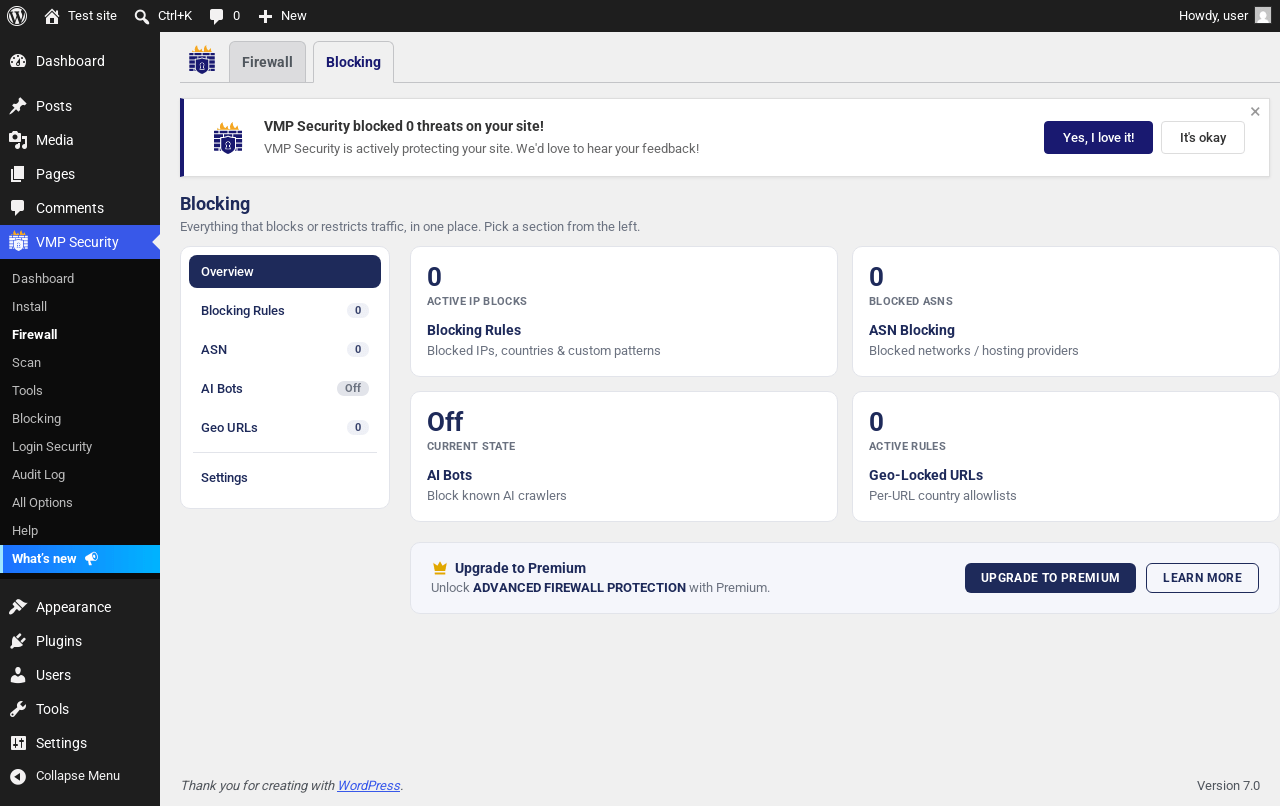Image resolution: width=1280 pixels, height=806 pixels.
Task: Click the Collapse Menu arrow icon
Action: point(18,776)
